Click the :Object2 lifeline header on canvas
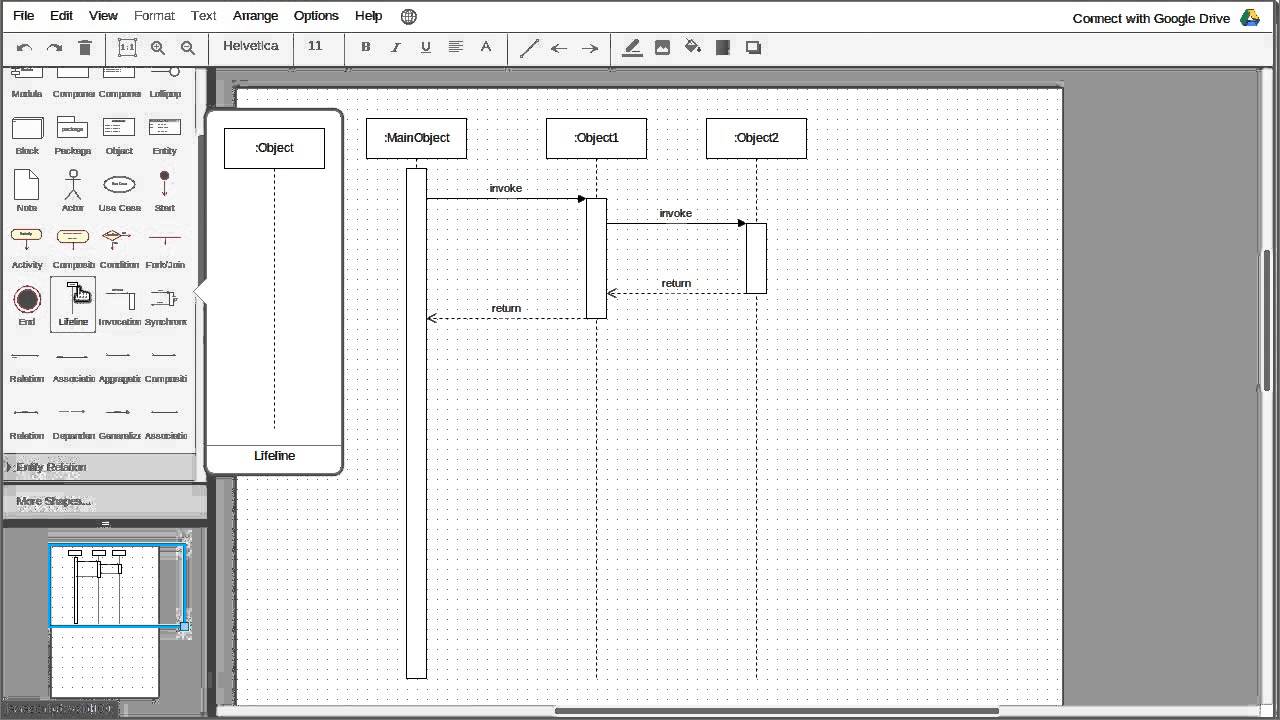This screenshot has height=720, width=1280. pos(756,138)
